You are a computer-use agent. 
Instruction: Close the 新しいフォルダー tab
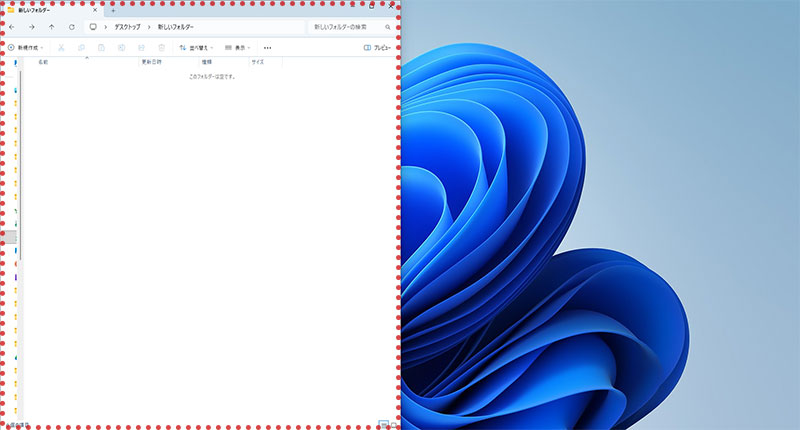click(x=95, y=10)
